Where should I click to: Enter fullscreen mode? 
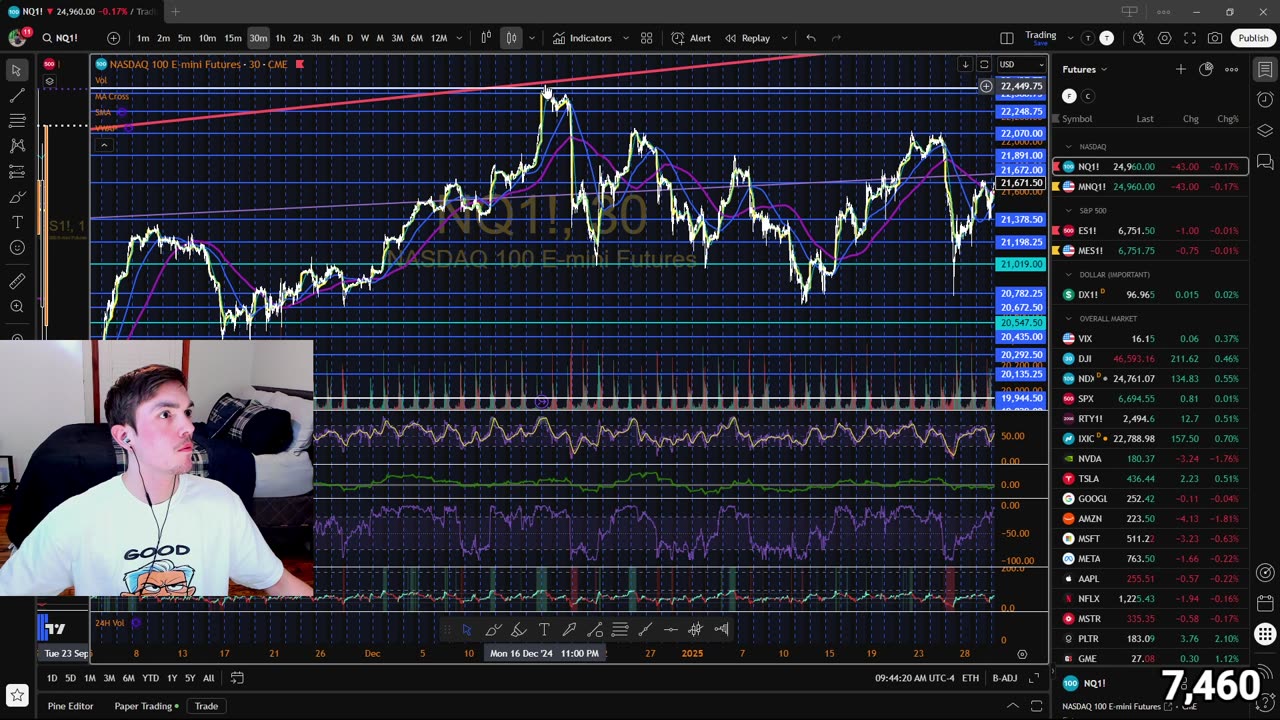point(1190,38)
